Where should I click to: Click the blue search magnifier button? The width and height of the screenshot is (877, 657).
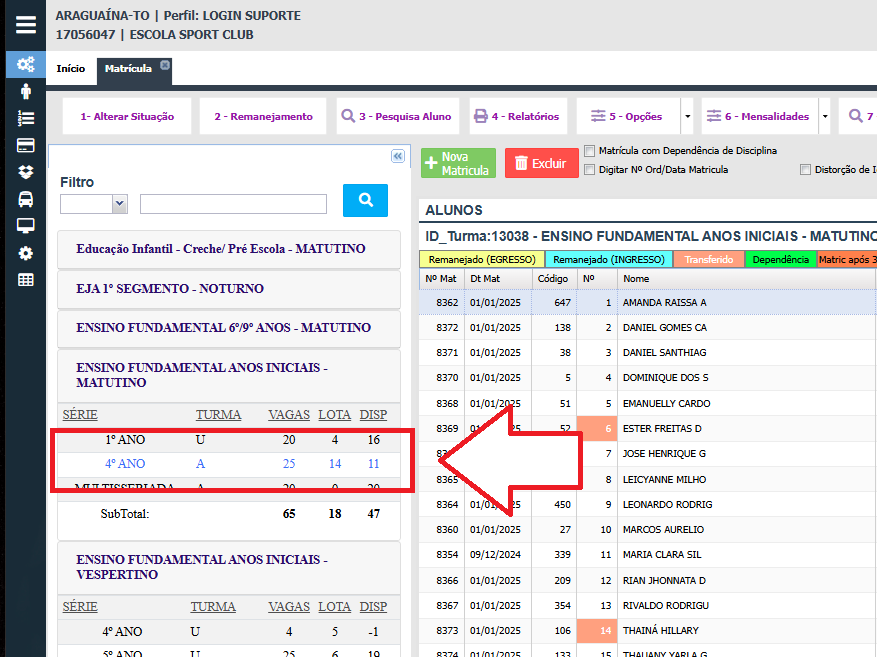click(x=365, y=200)
